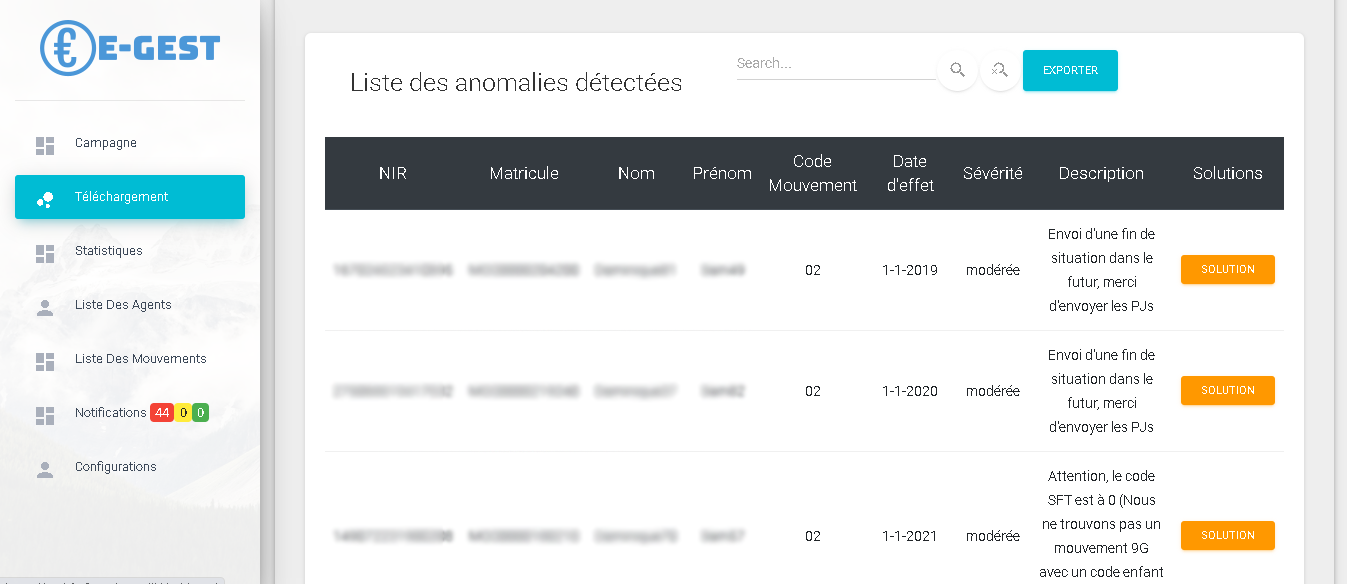Open the Notifications menu entry

click(110, 413)
